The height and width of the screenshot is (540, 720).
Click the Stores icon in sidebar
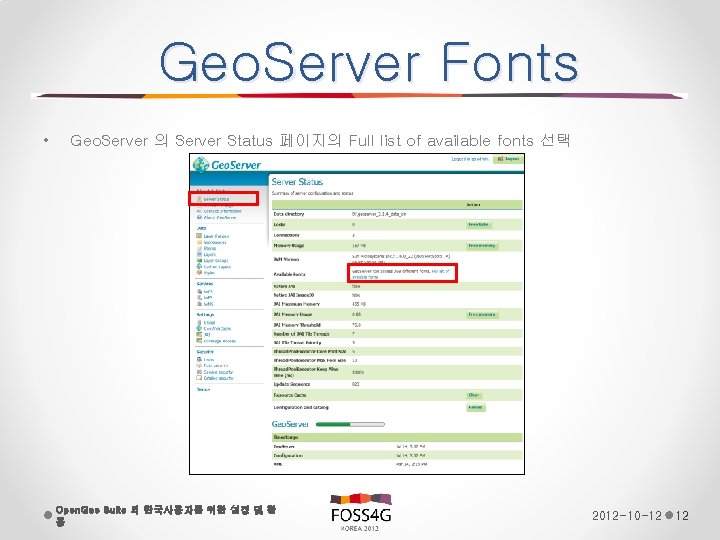[199, 248]
